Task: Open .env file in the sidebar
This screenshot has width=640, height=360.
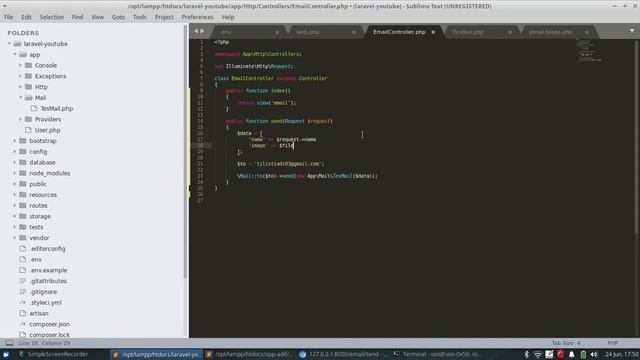Action: (x=36, y=260)
